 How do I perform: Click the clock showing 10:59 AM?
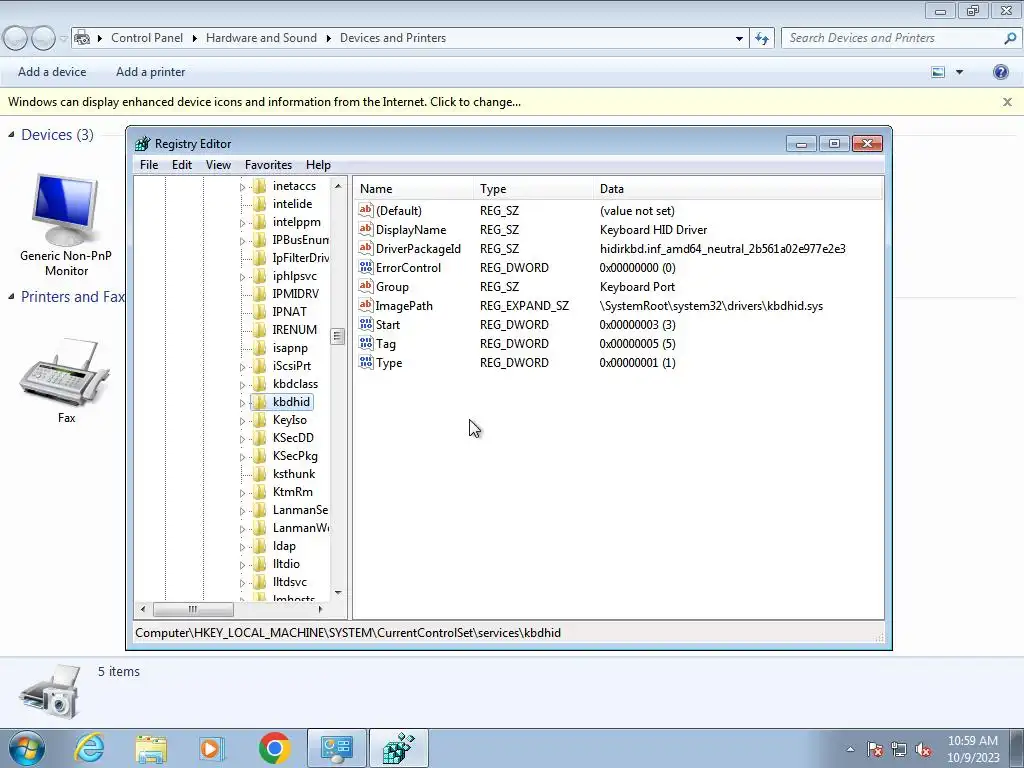pyautogui.click(x=972, y=741)
